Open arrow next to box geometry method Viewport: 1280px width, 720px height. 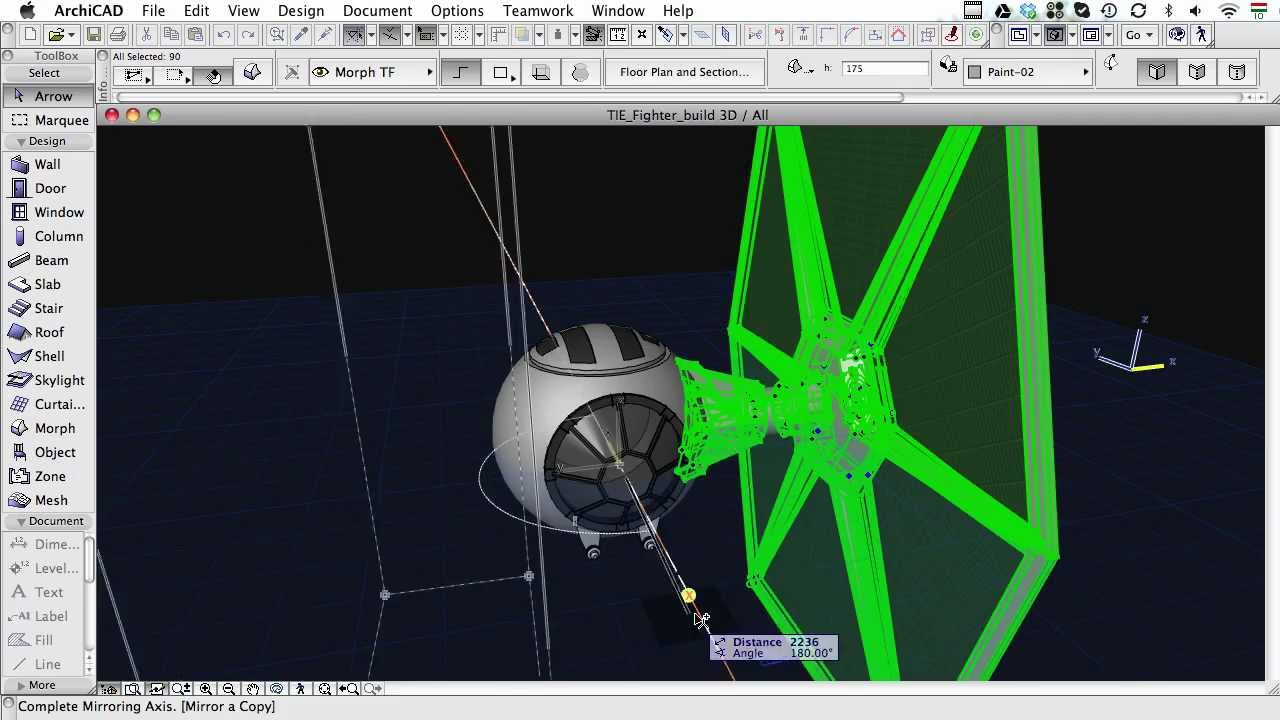[x=514, y=77]
